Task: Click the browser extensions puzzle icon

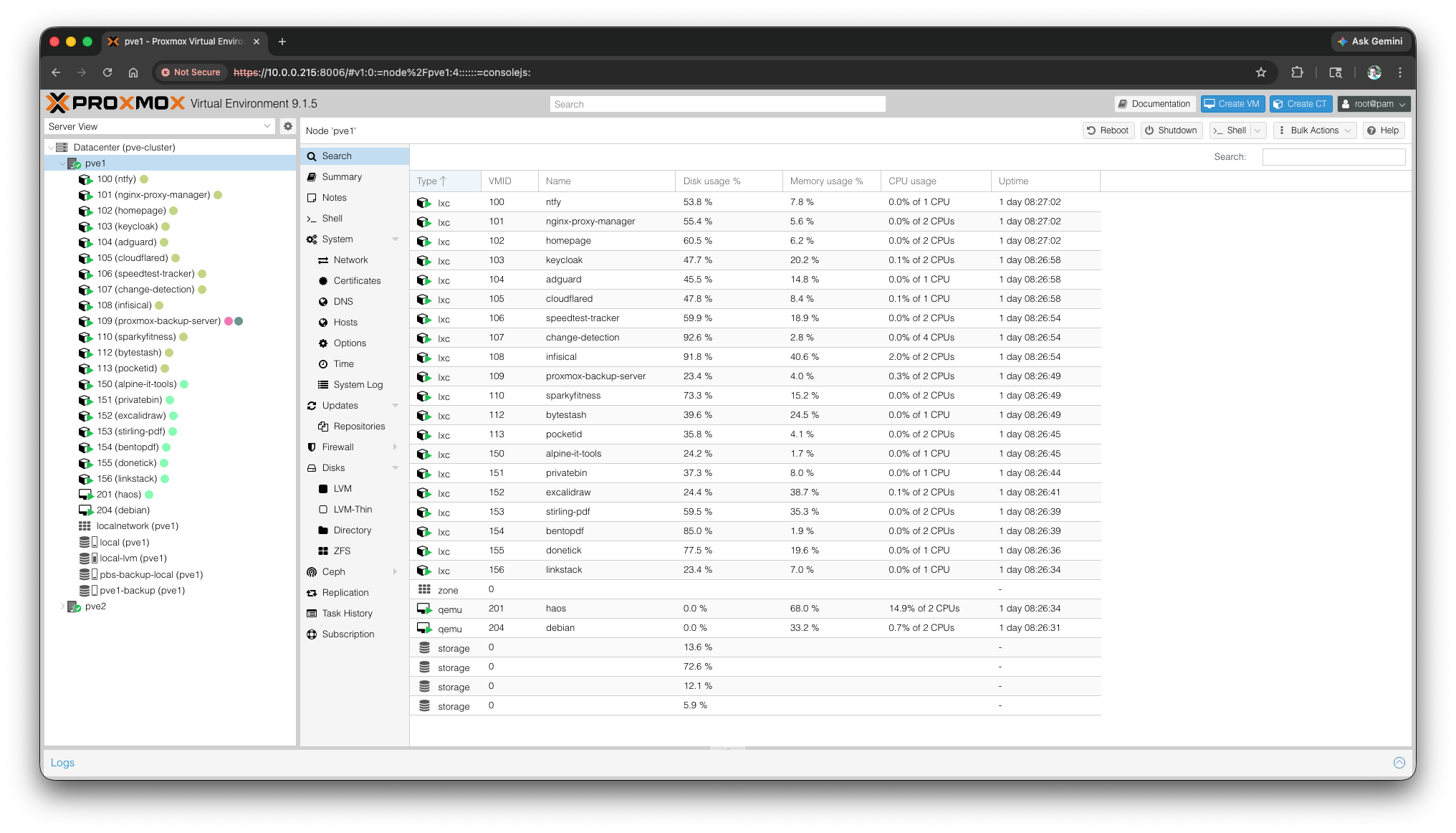Action: (1297, 72)
